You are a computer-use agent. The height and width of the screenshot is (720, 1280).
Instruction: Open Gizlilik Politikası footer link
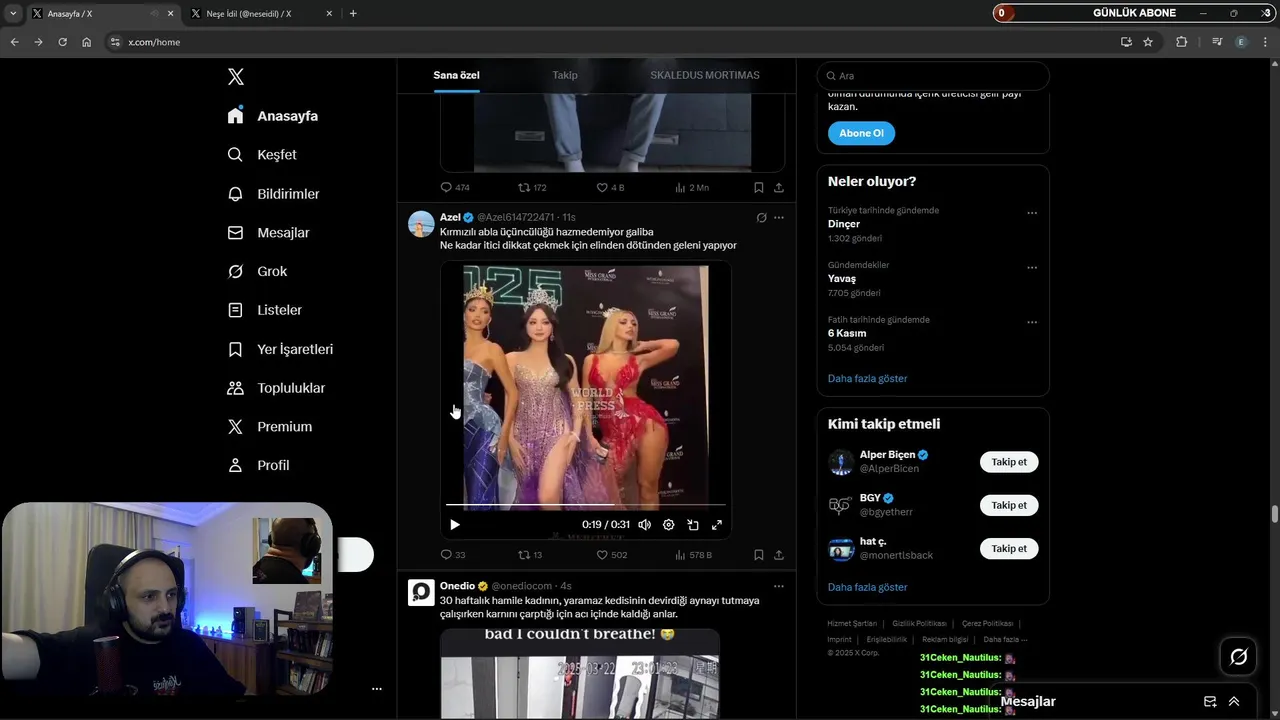point(919,623)
